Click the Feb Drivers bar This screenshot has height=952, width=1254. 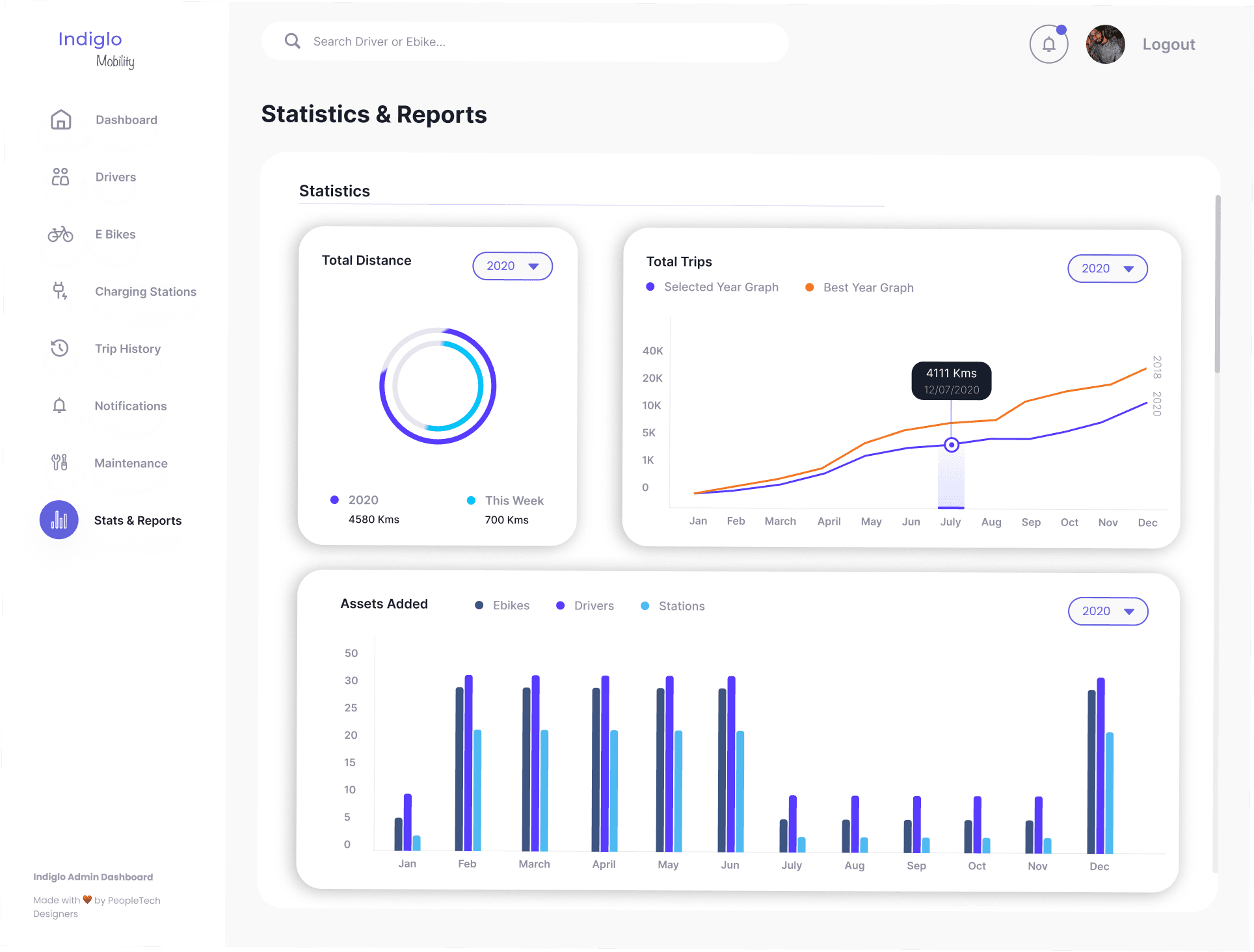coord(468,763)
